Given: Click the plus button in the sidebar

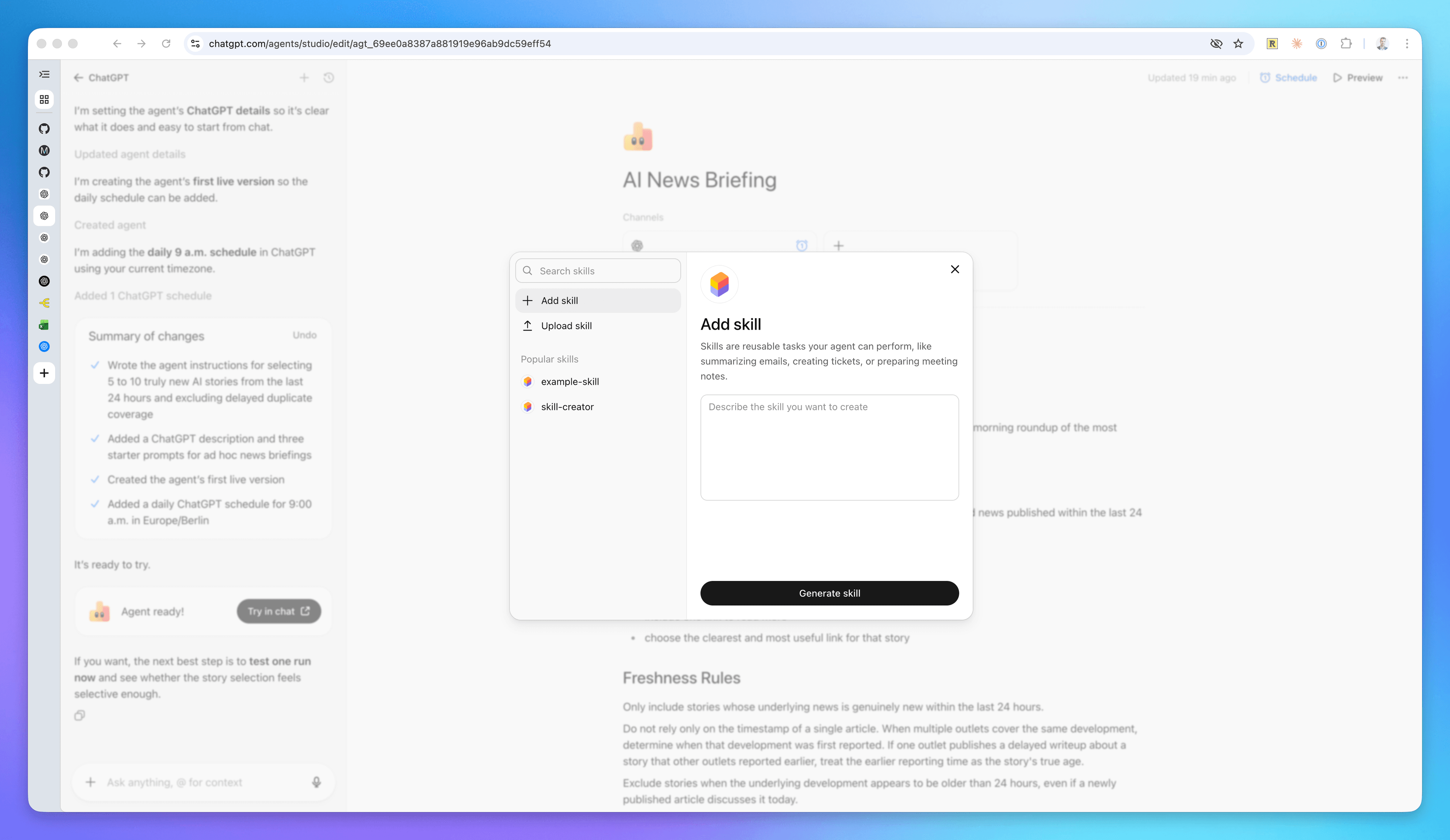Looking at the screenshot, I should click(x=44, y=373).
